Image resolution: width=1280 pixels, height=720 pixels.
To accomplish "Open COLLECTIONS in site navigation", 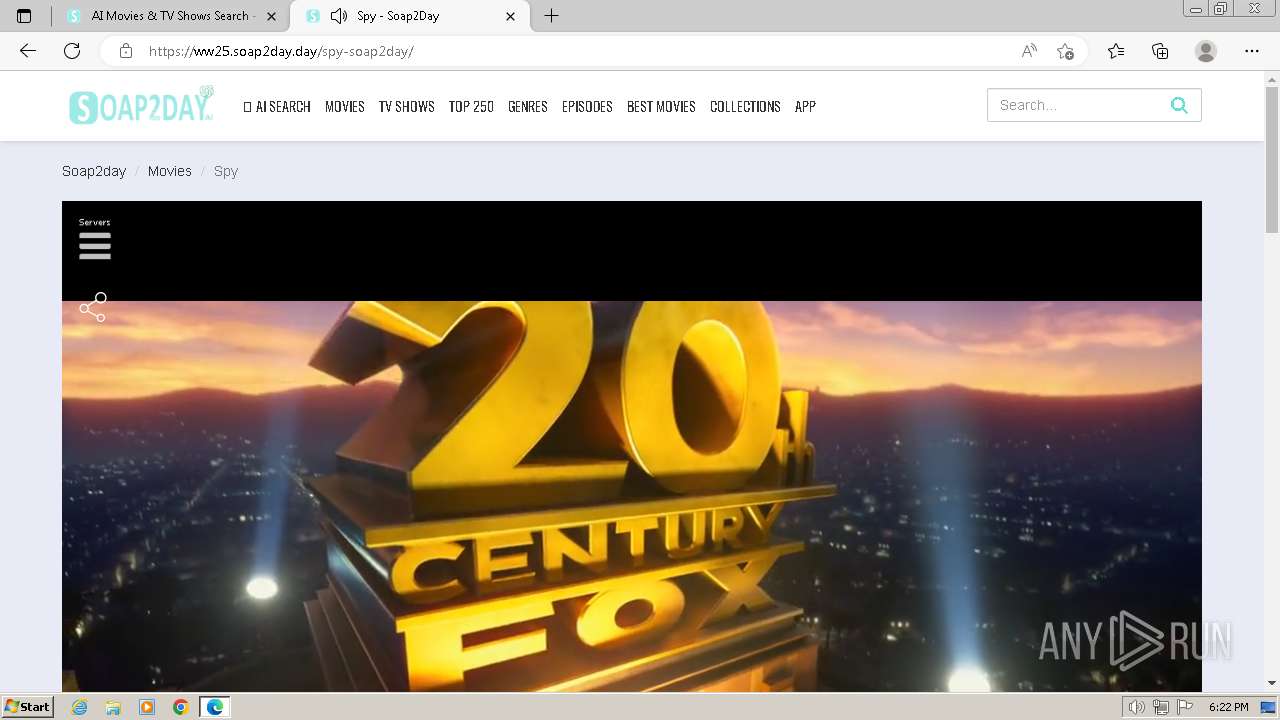I will pyautogui.click(x=745, y=106).
